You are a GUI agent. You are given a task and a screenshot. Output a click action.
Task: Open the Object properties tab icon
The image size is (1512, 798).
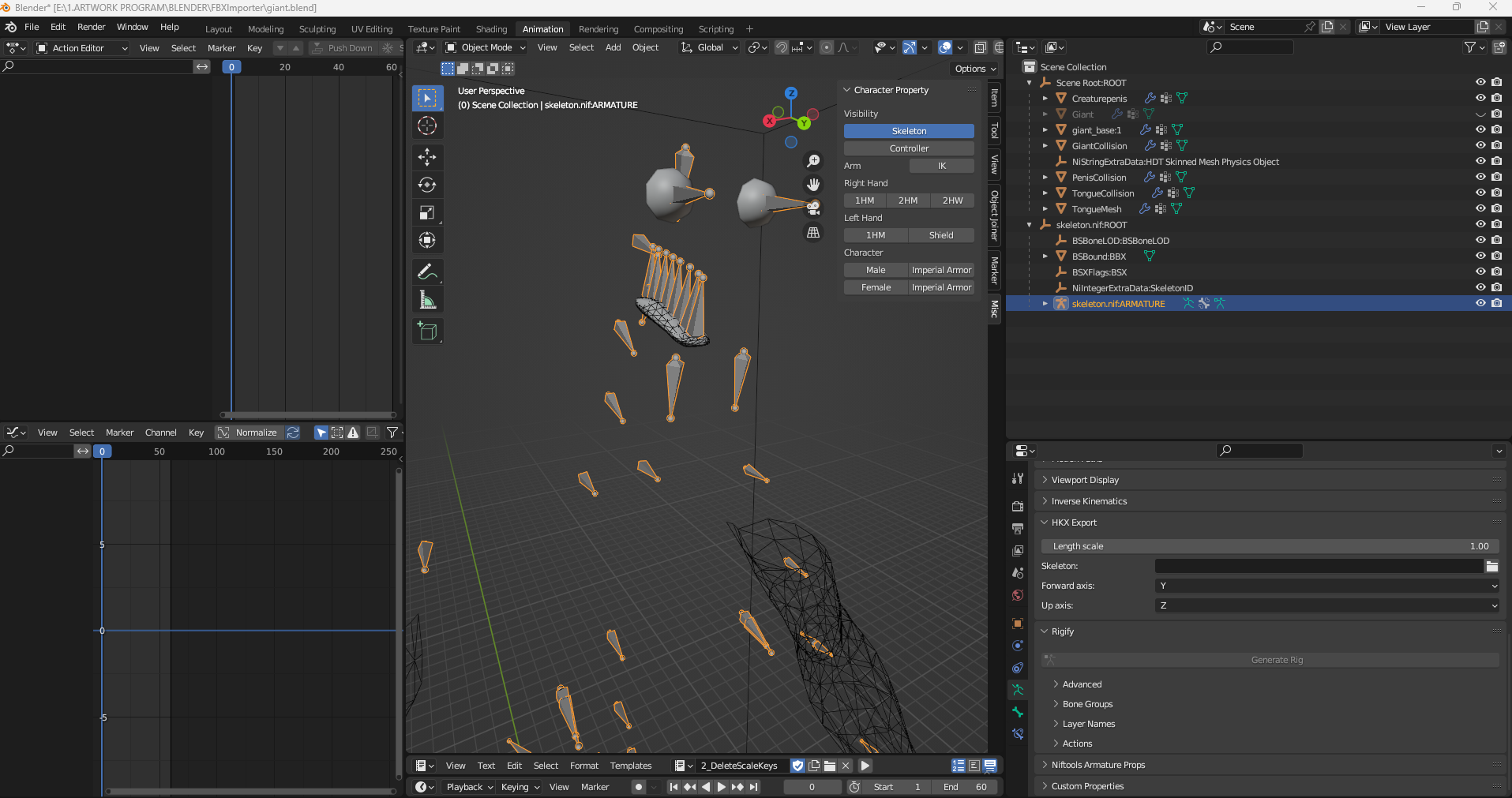click(x=1018, y=624)
